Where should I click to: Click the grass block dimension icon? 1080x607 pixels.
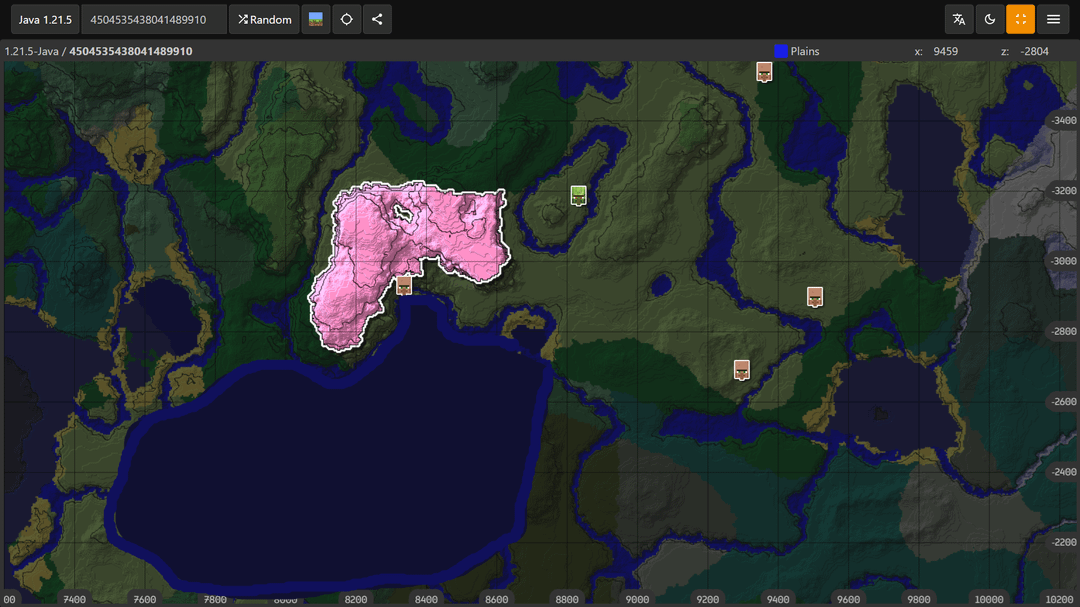(x=316, y=19)
